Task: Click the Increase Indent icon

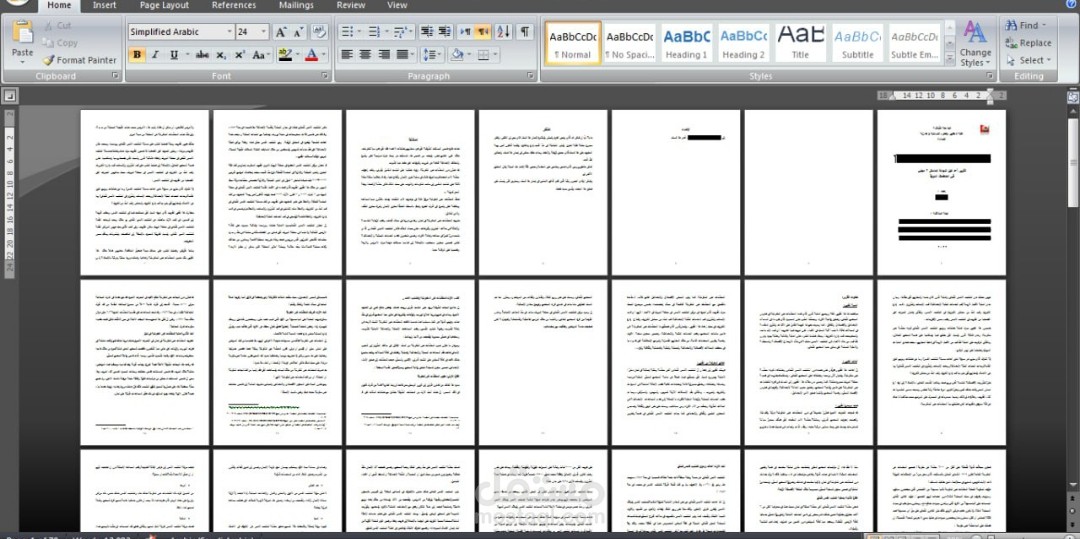Action: pos(445,32)
